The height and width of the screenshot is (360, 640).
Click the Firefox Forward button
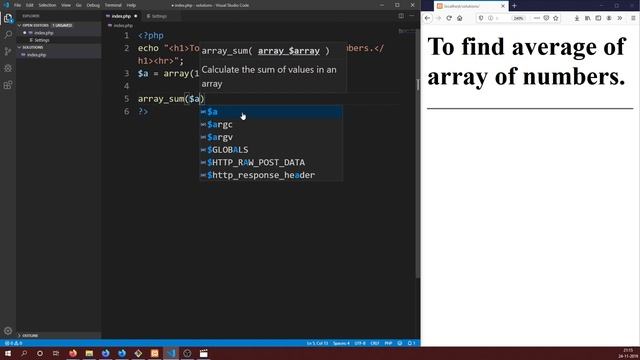(x=438, y=18)
